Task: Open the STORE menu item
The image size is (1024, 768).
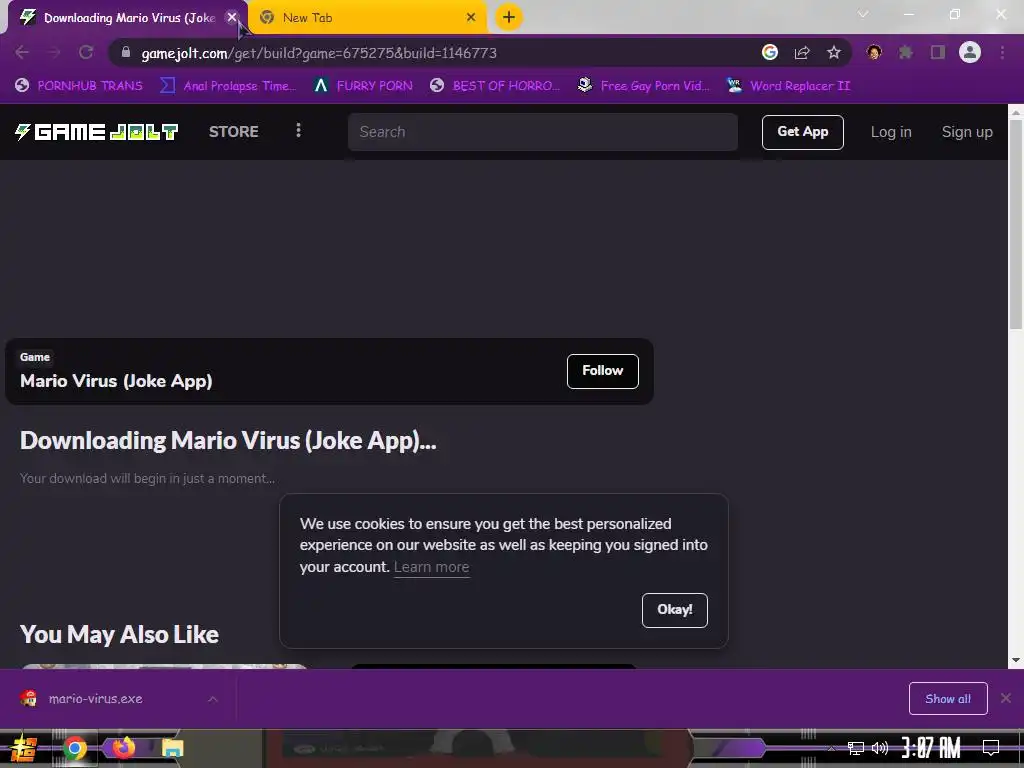Action: 234,132
